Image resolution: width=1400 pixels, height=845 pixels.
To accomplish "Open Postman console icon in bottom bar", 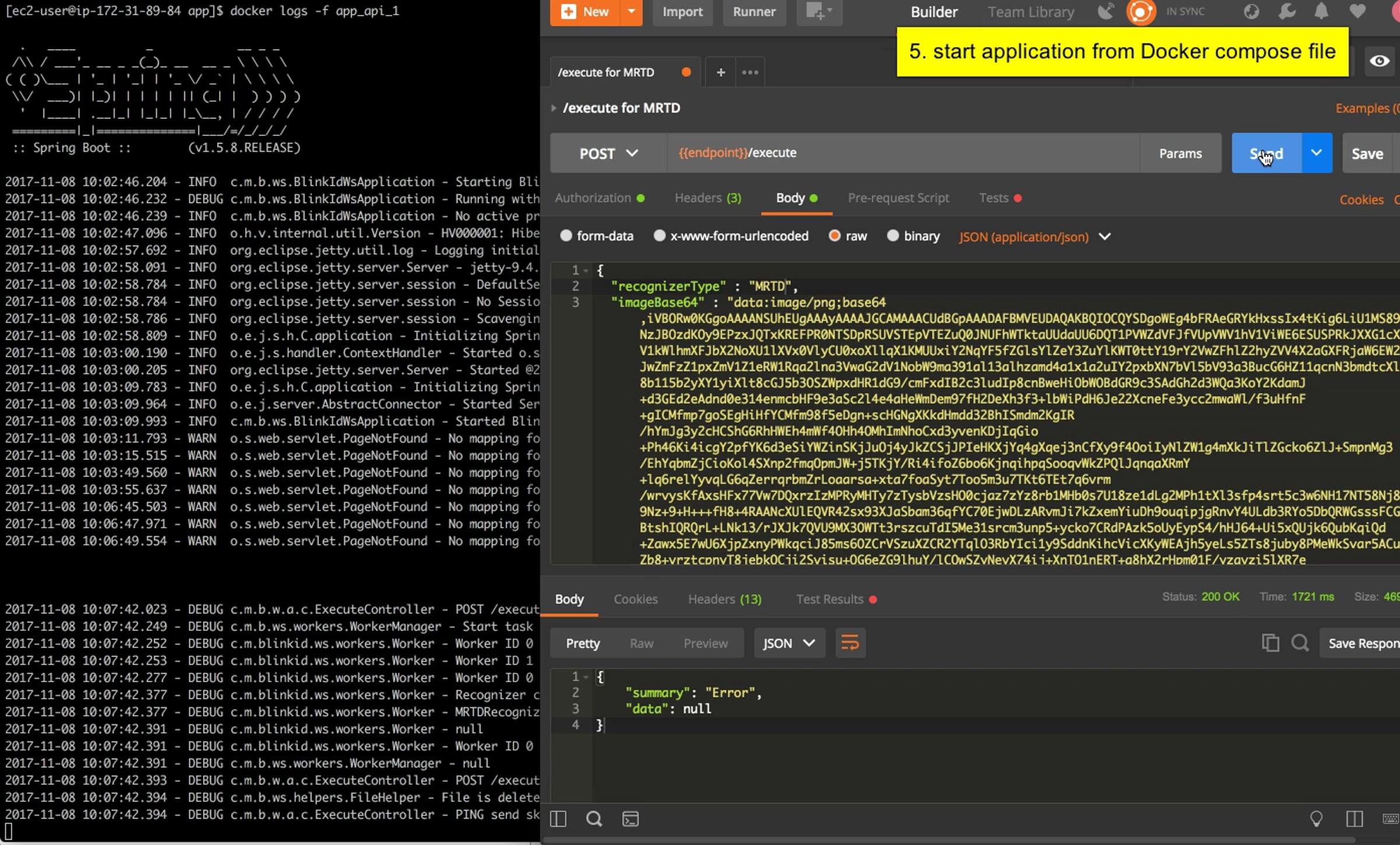I will click(631, 819).
